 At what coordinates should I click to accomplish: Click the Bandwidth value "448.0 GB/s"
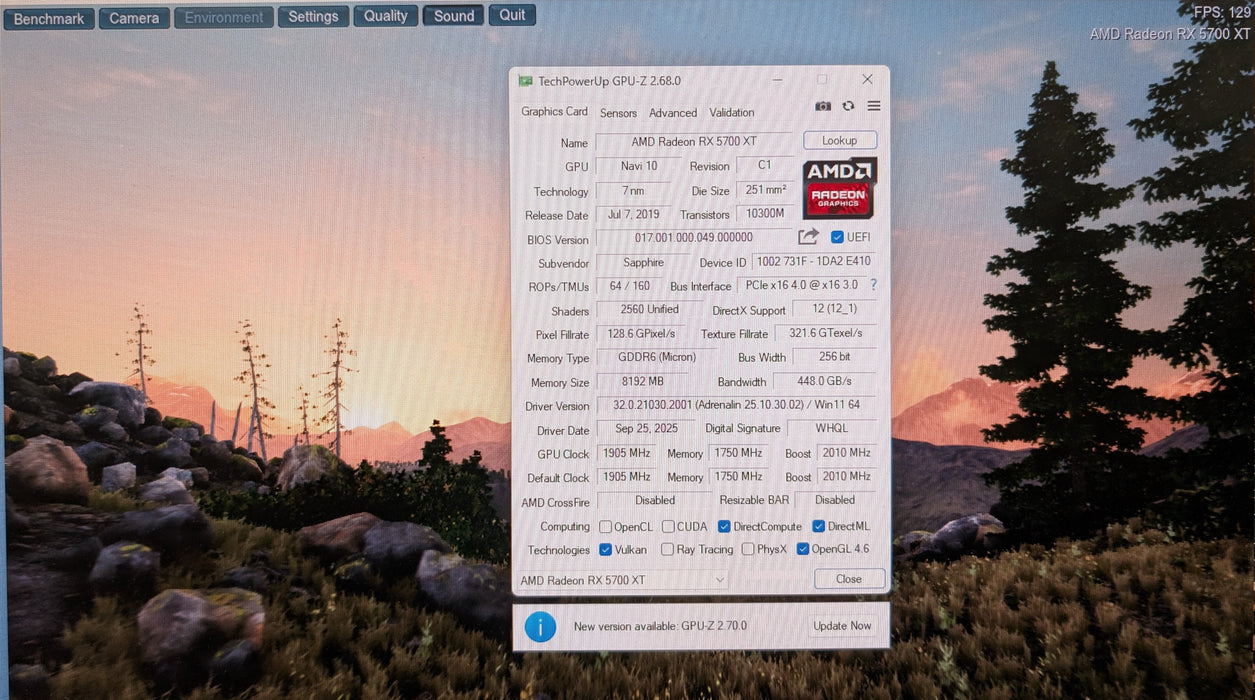825,382
